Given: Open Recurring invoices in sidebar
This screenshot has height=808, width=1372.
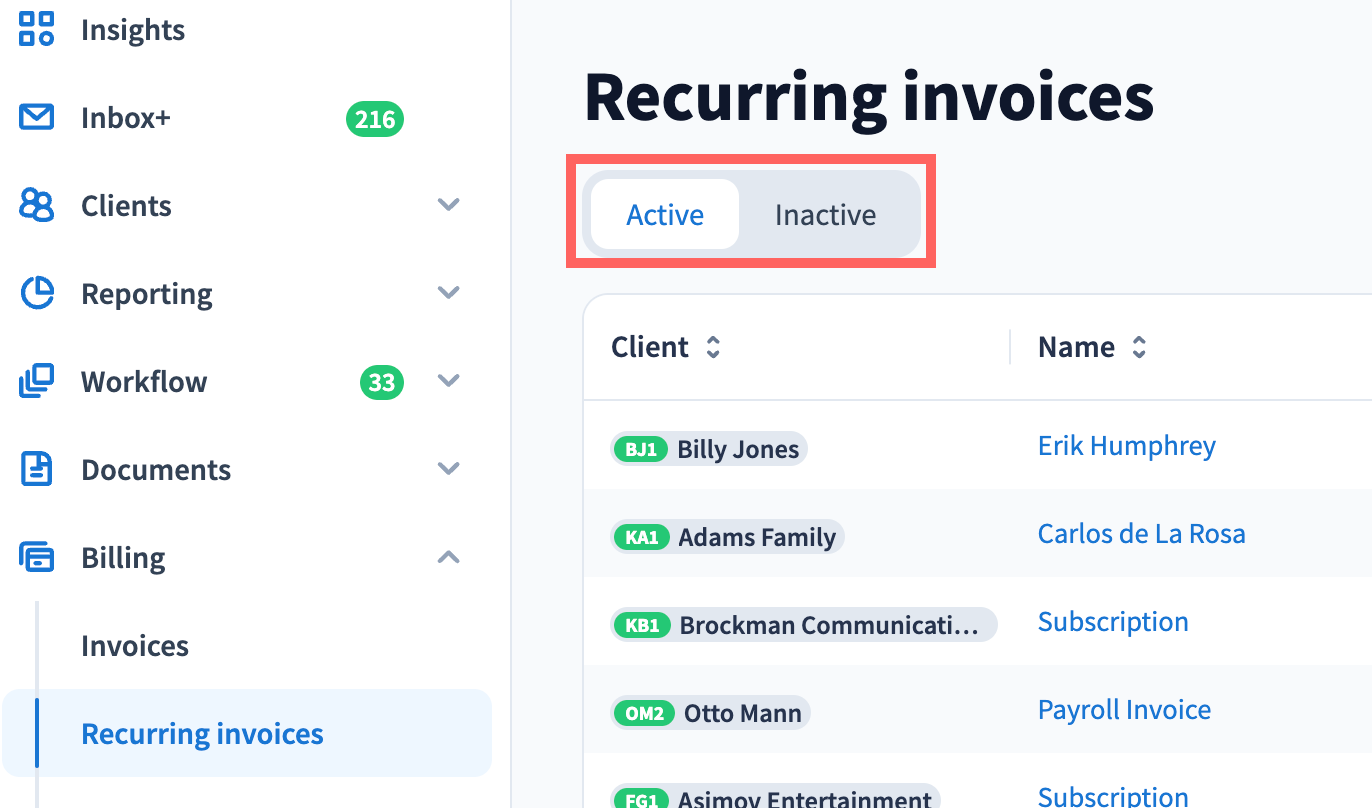Looking at the screenshot, I should coord(202,734).
